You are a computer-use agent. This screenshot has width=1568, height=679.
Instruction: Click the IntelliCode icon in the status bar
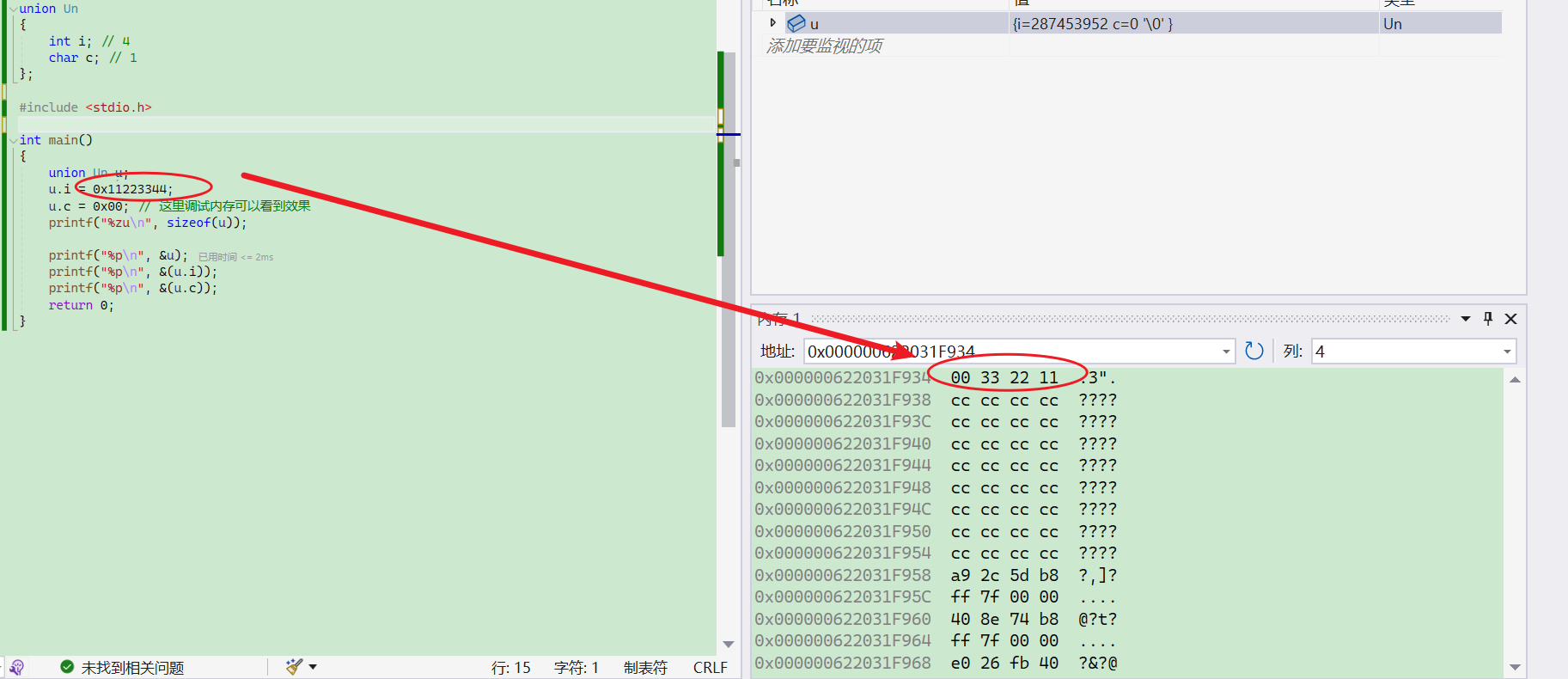click(16, 667)
